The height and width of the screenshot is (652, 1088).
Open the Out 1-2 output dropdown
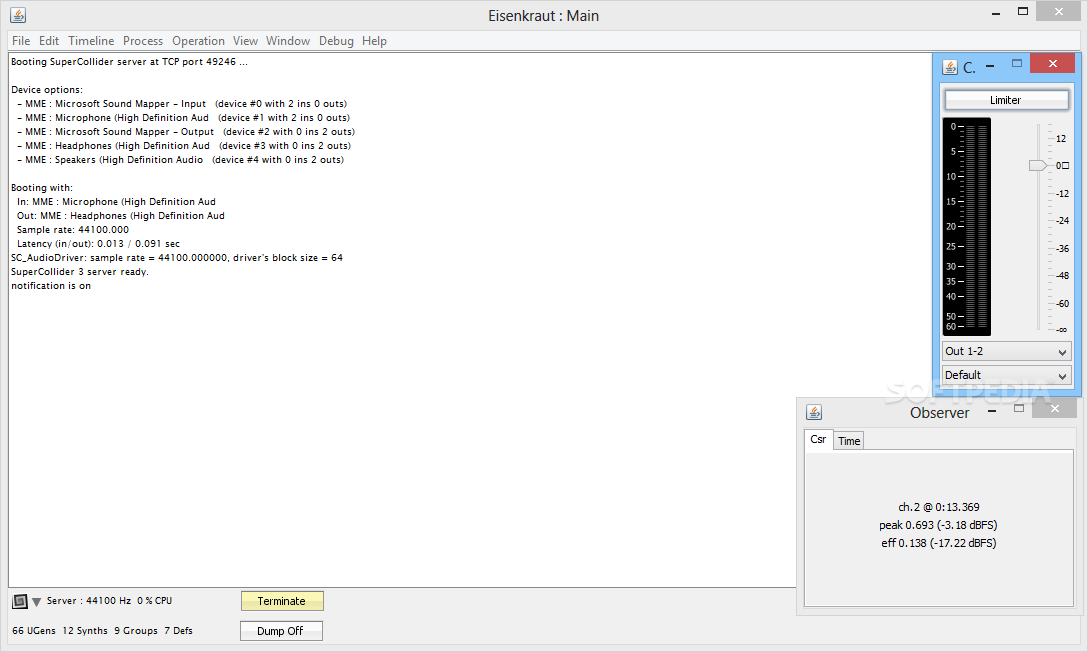[x=1006, y=352]
